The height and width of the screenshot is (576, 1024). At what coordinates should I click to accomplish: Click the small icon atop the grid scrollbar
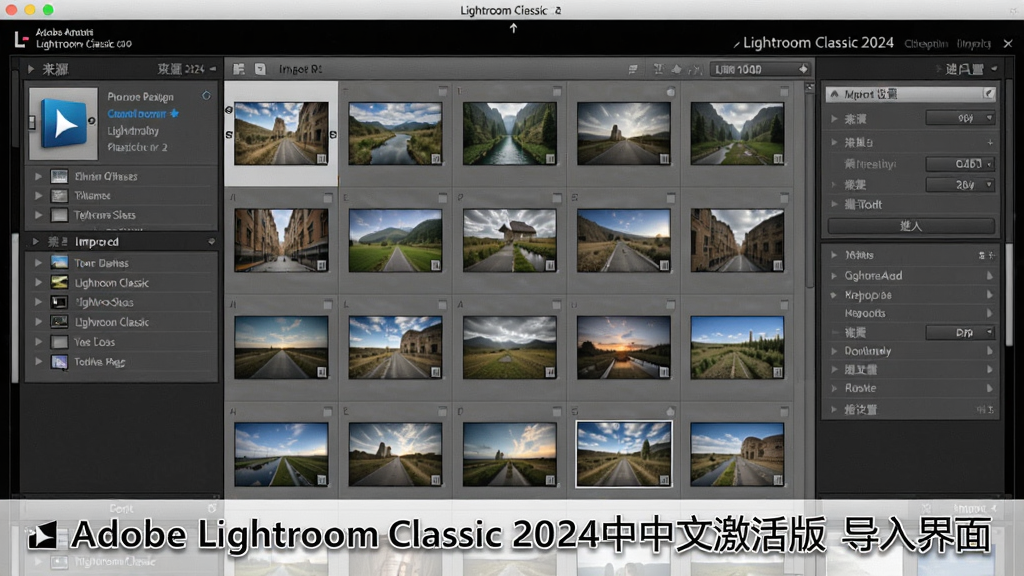point(810,87)
